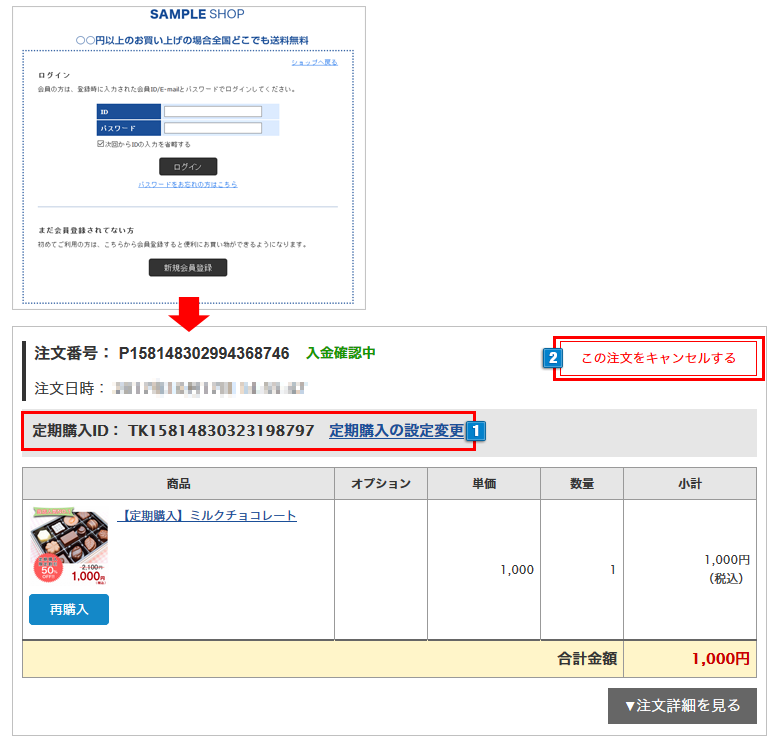This screenshot has height=744, width=775.
Task: Tick the 次回からIDの入力を省略する checkbox
Action: click(x=101, y=144)
